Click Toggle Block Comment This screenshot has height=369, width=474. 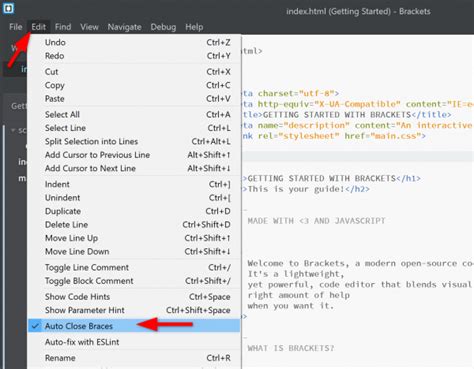pos(134,281)
